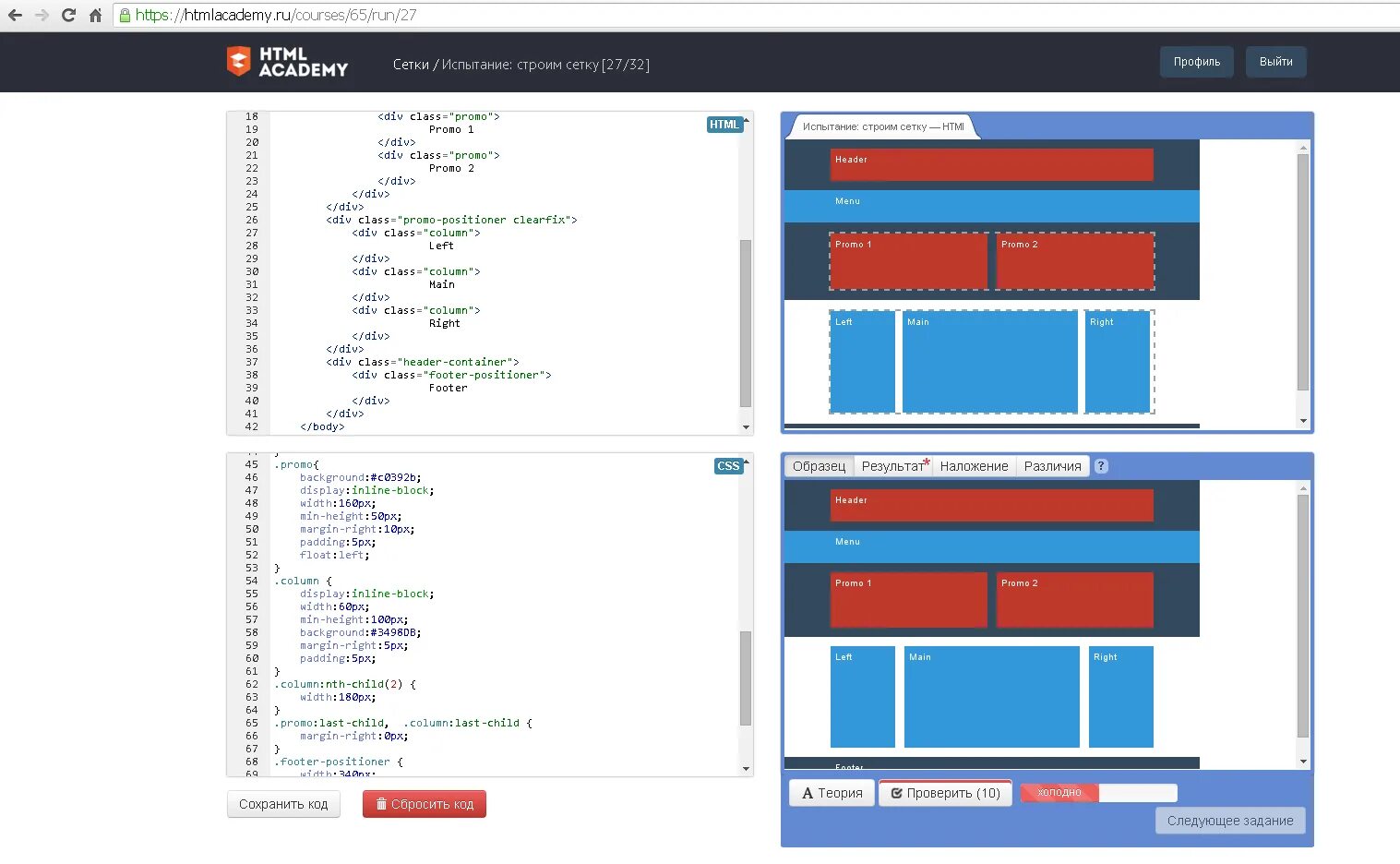Click the HTML Academy logo
The image size is (1400, 864).
tap(287, 62)
